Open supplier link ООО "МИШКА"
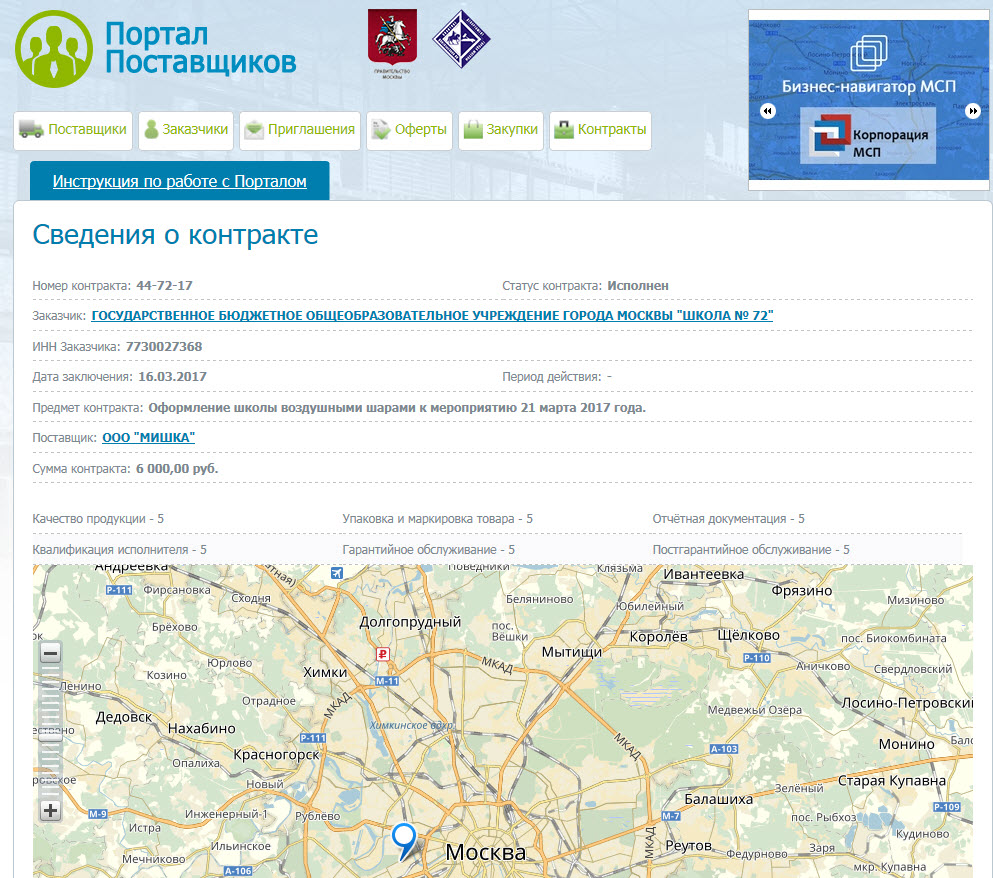Image resolution: width=993 pixels, height=878 pixels. [148, 438]
